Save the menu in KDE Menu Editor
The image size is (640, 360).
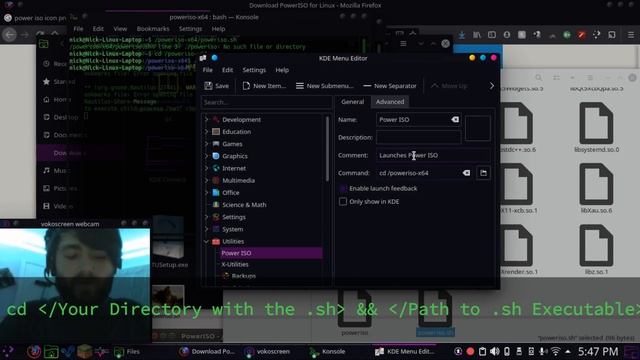click(217, 86)
